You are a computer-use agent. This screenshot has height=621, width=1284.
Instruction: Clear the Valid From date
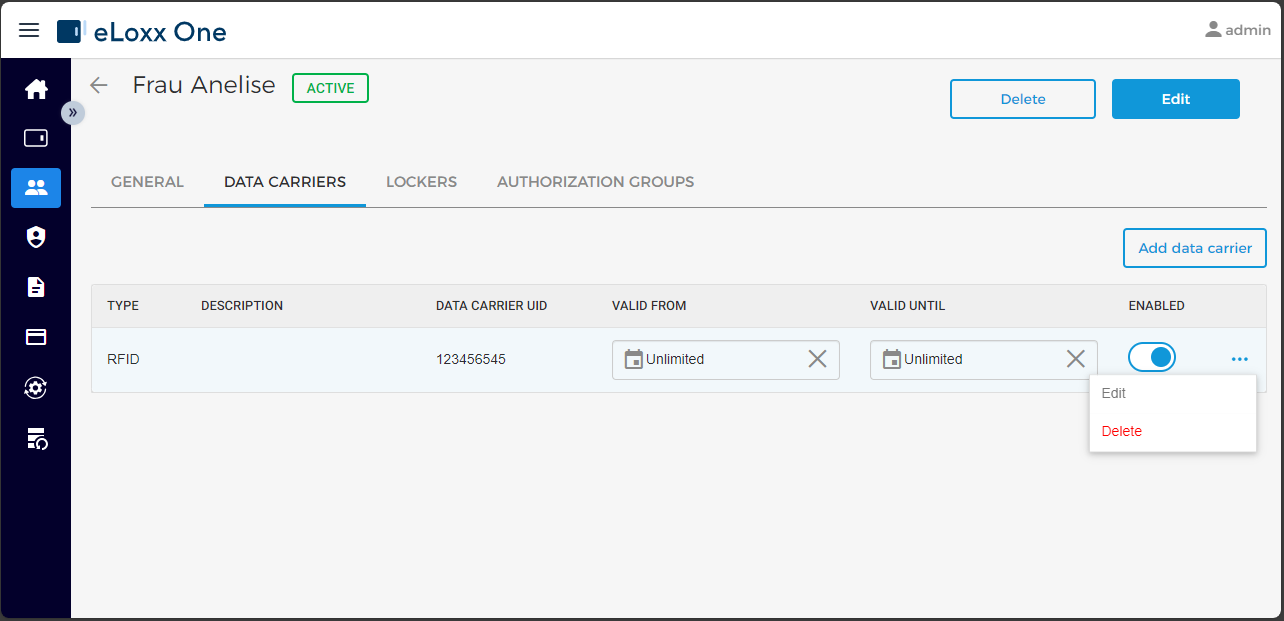(x=817, y=359)
